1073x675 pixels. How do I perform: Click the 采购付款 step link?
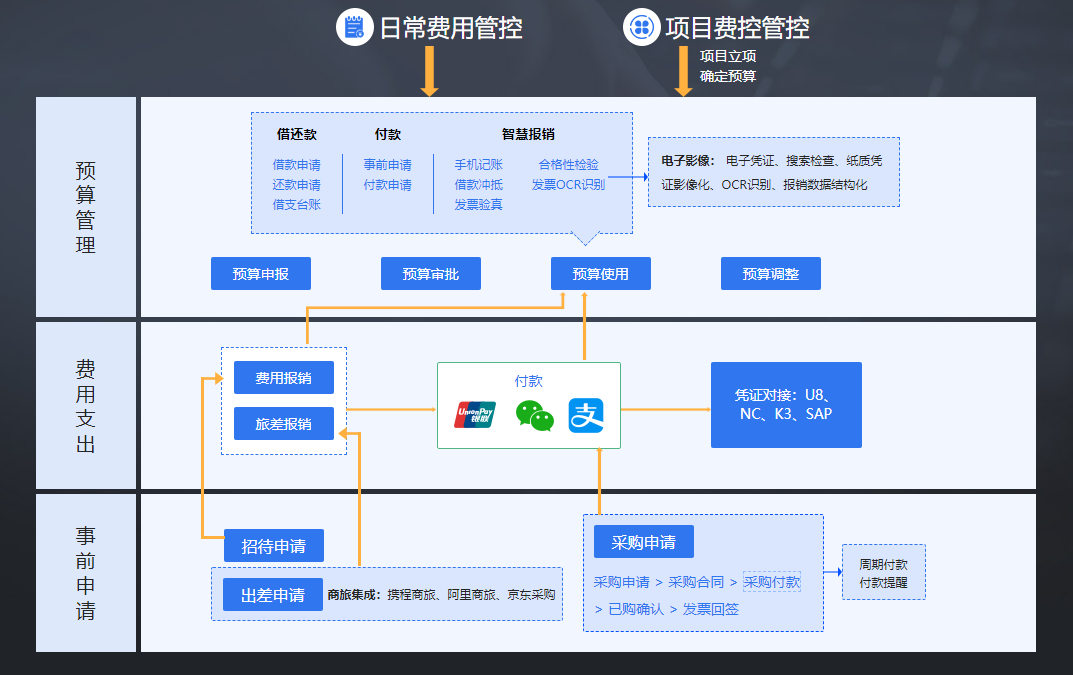pyautogui.click(x=771, y=582)
